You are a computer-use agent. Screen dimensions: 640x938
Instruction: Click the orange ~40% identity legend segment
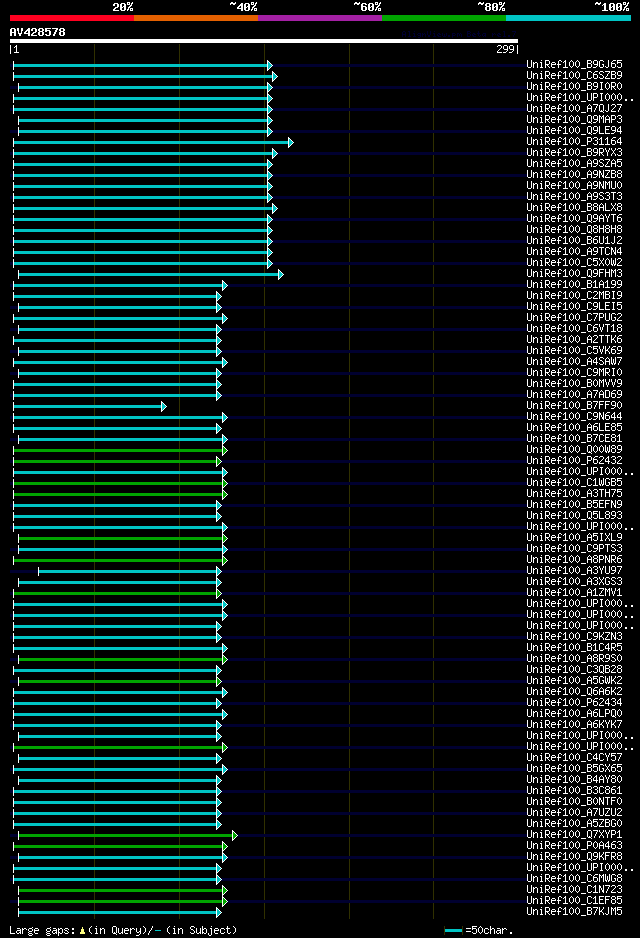(196, 18)
